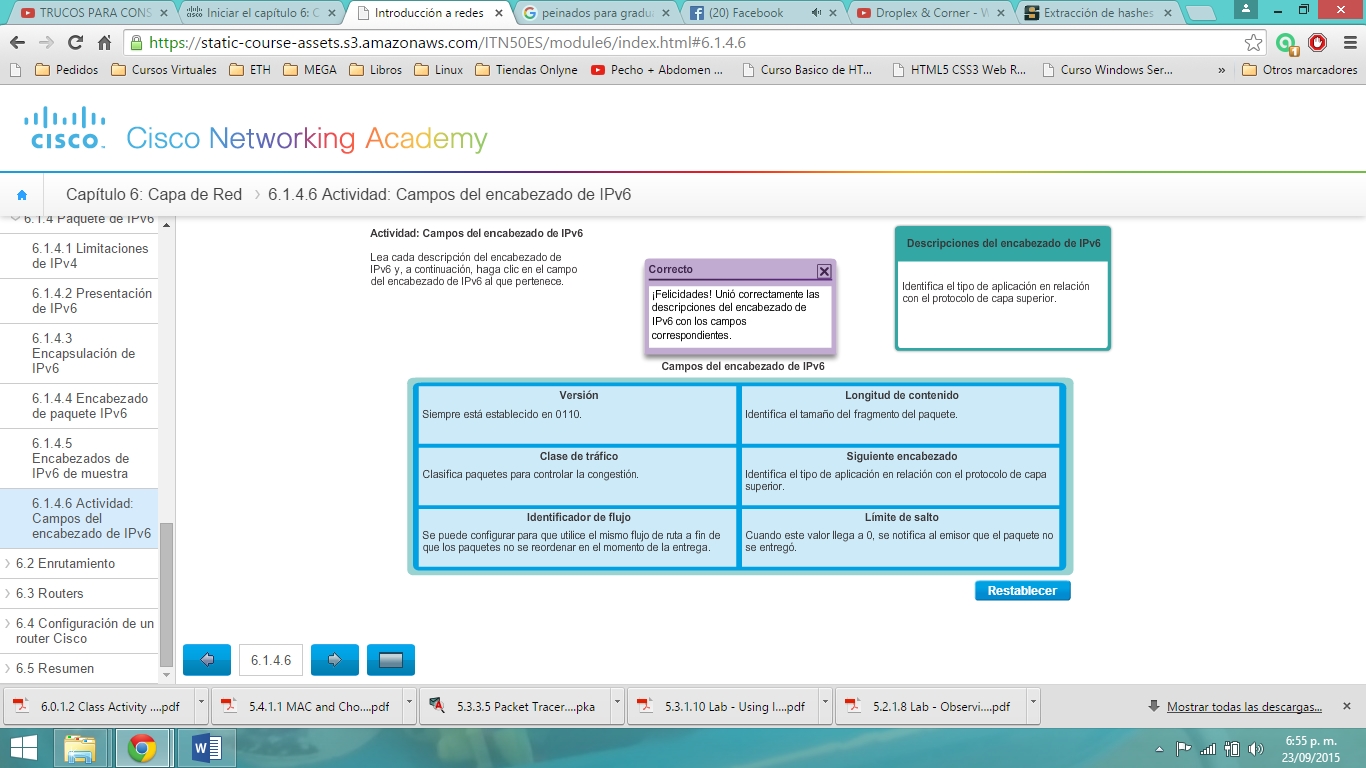Go to previous page with the blue back arrow
This screenshot has width=1366, height=768.
coord(206,659)
